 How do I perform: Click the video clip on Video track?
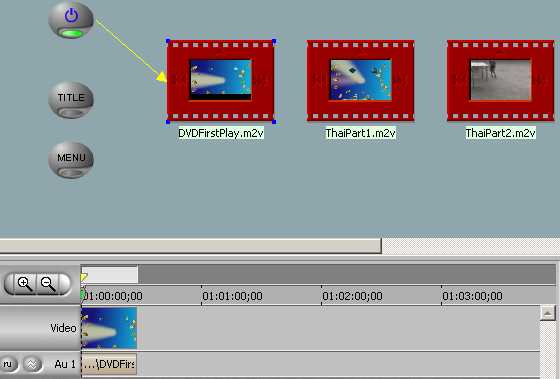coord(109,328)
